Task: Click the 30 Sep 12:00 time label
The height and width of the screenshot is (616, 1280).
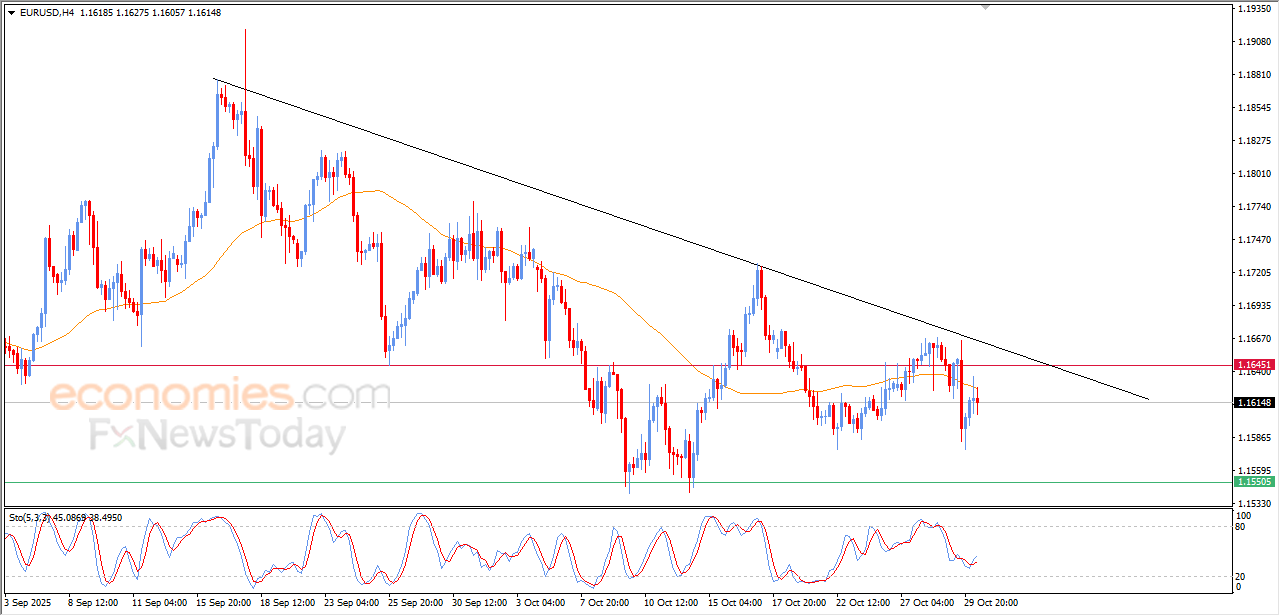Action: (x=480, y=603)
